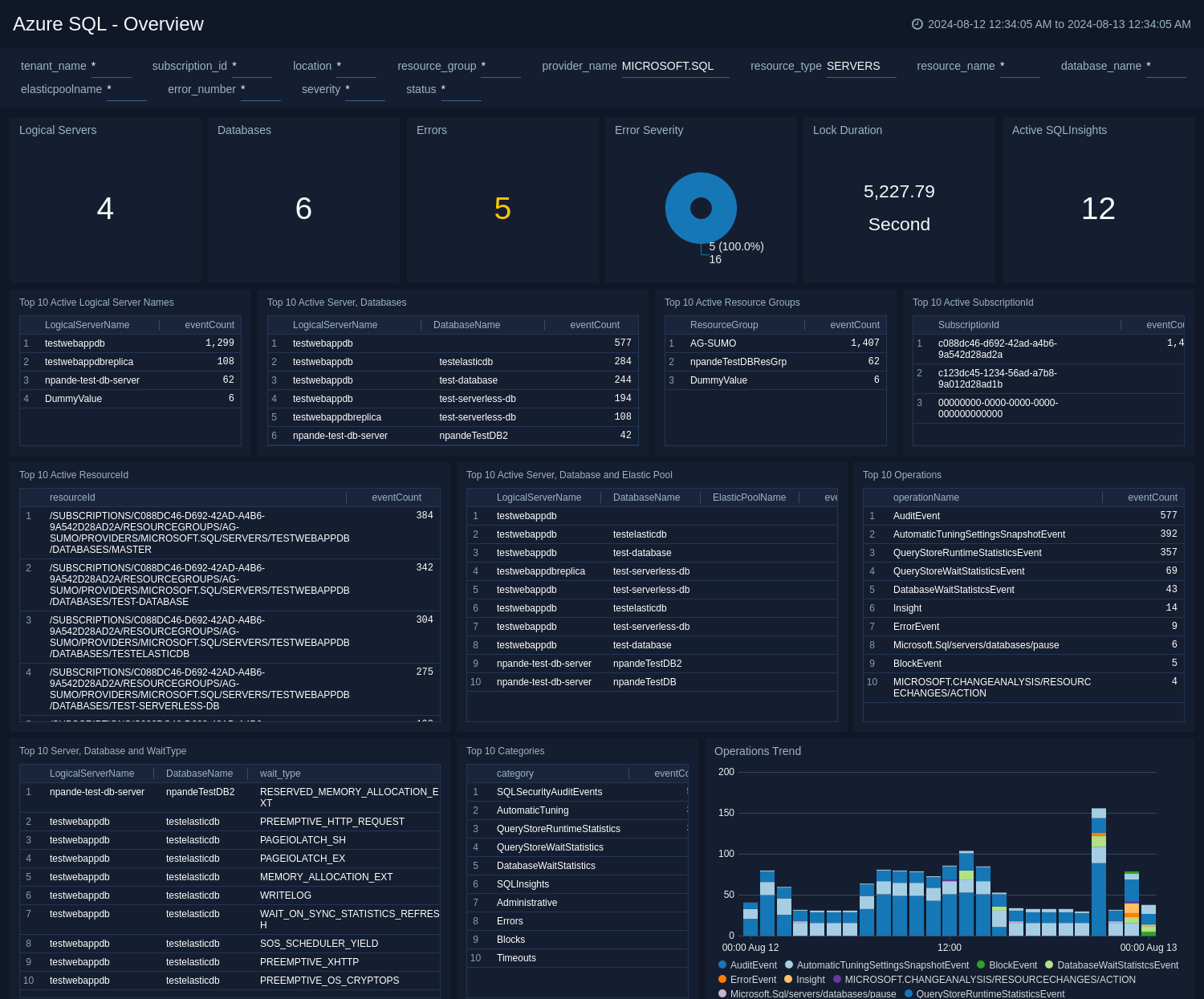Viewport: 1204px width, 999px height.
Task: Click the tallest bar in Operations Trend
Action: tap(1099, 872)
